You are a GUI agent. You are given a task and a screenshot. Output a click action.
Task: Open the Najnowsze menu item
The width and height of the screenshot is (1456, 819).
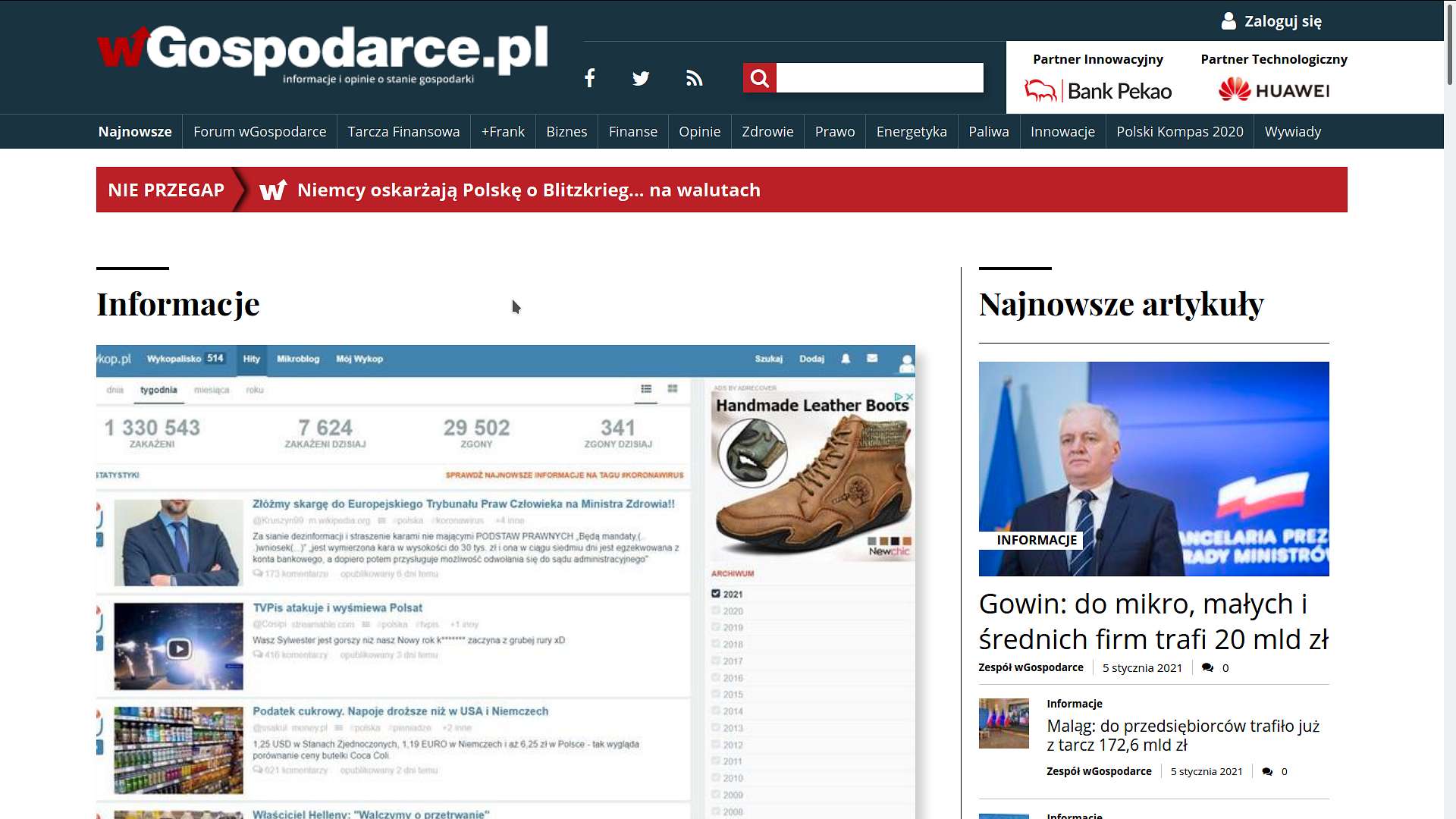point(135,132)
